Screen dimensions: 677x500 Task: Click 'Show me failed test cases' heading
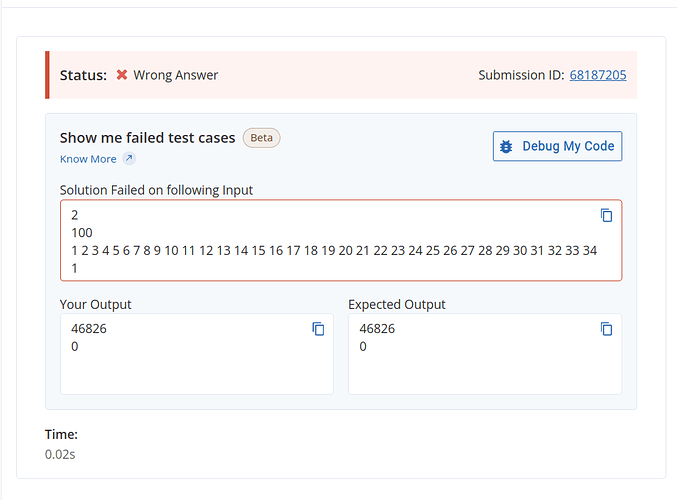pyautogui.click(x=147, y=138)
